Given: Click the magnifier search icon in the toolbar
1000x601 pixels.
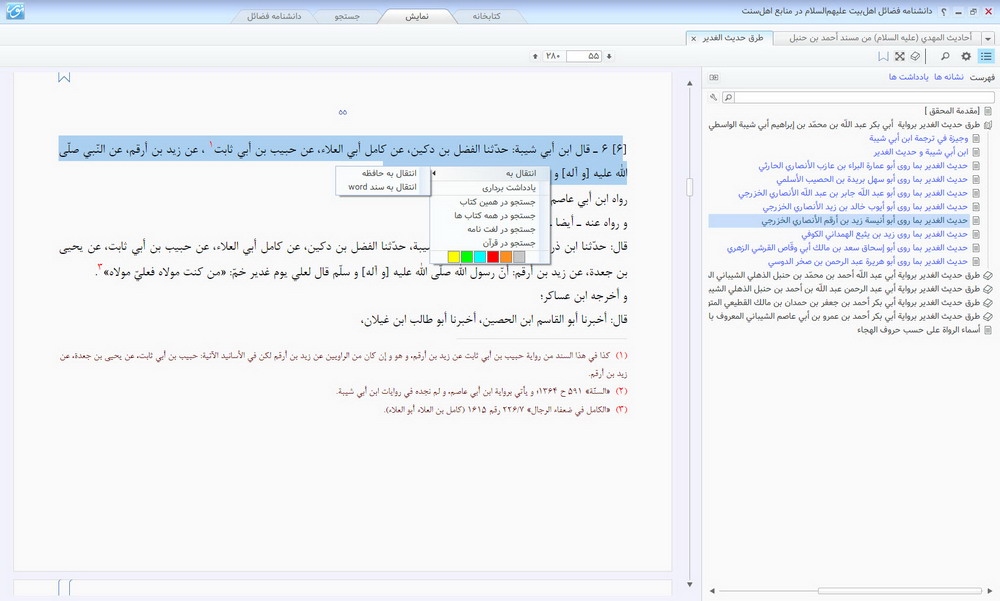Looking at the screenshot, I should tap(945, 56).
